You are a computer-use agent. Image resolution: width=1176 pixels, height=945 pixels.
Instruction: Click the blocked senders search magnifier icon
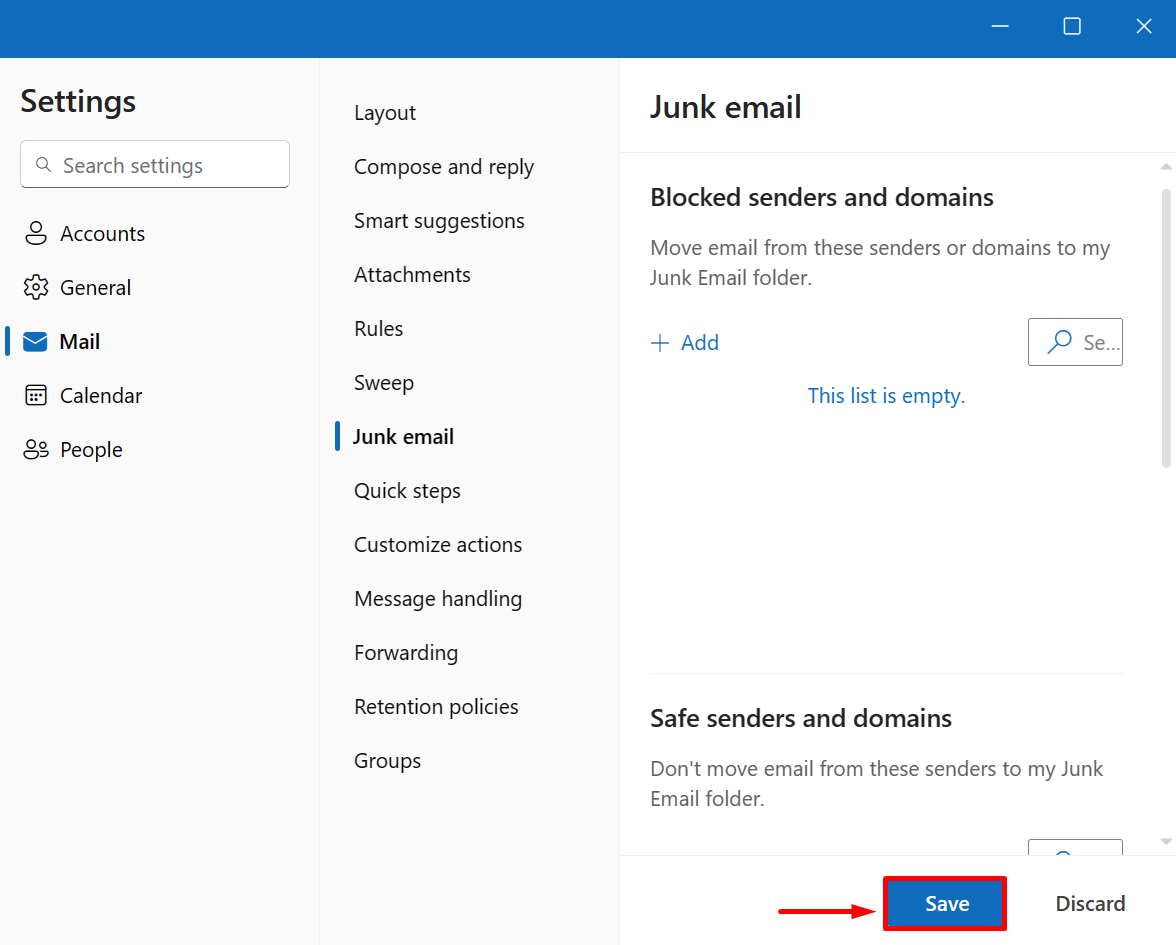[x=1059, y=342]
